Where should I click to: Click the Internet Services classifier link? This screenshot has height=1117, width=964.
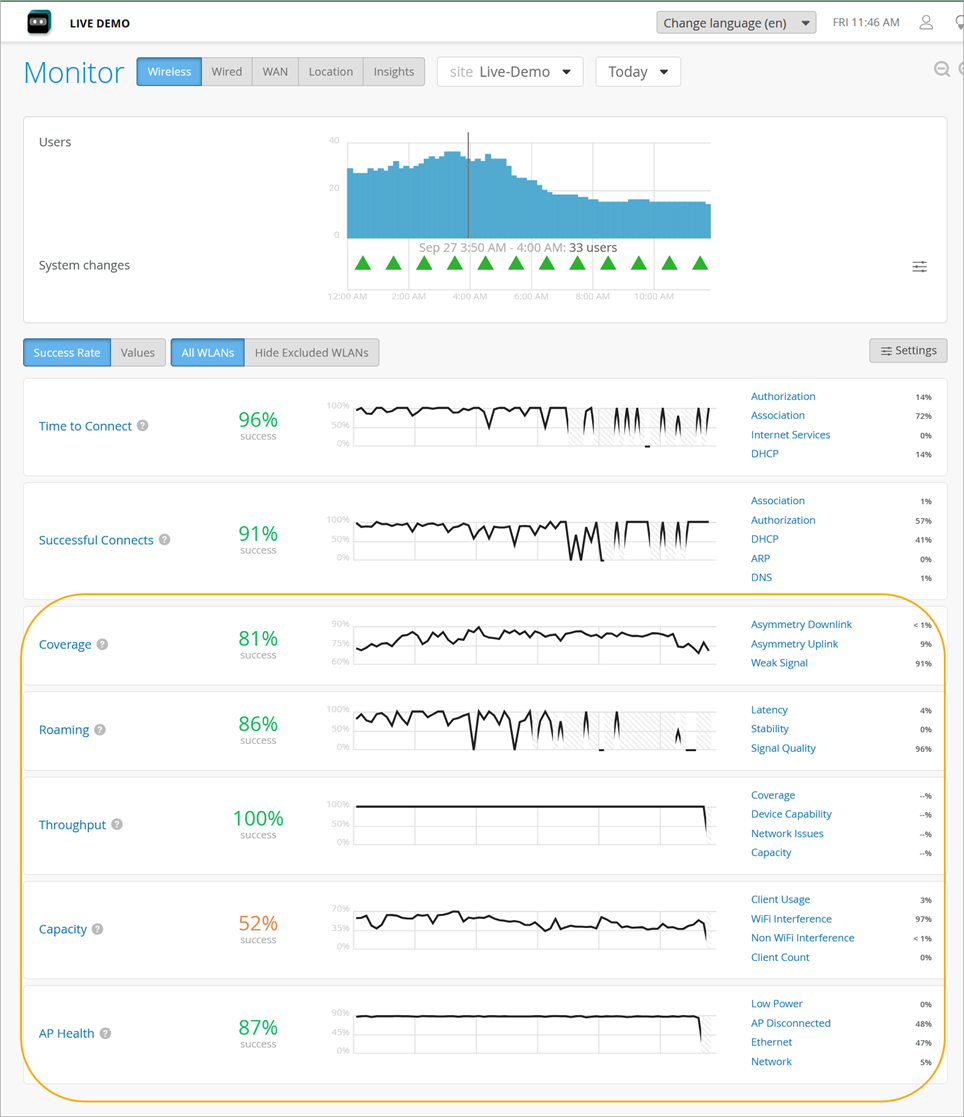click(790, 435)
